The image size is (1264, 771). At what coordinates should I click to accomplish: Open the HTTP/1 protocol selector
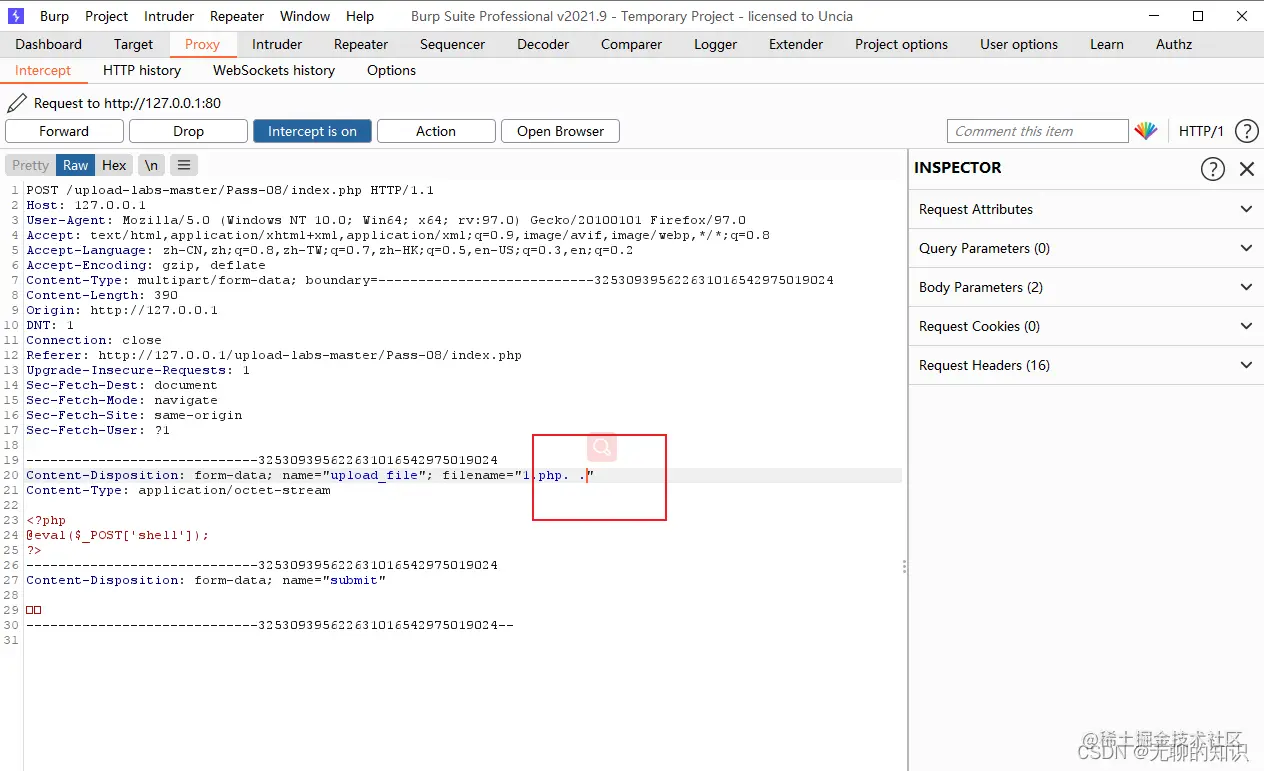point(1201,131)
